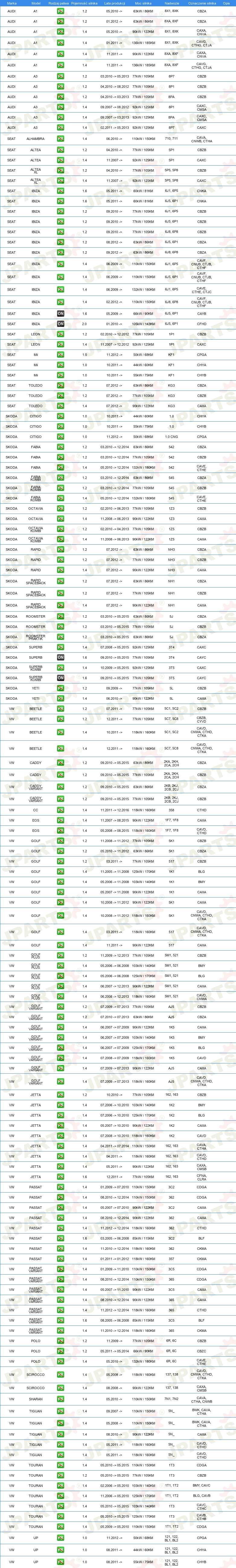
Task: Click the '710, 711' body code cell
Action: tap(171, 139)
